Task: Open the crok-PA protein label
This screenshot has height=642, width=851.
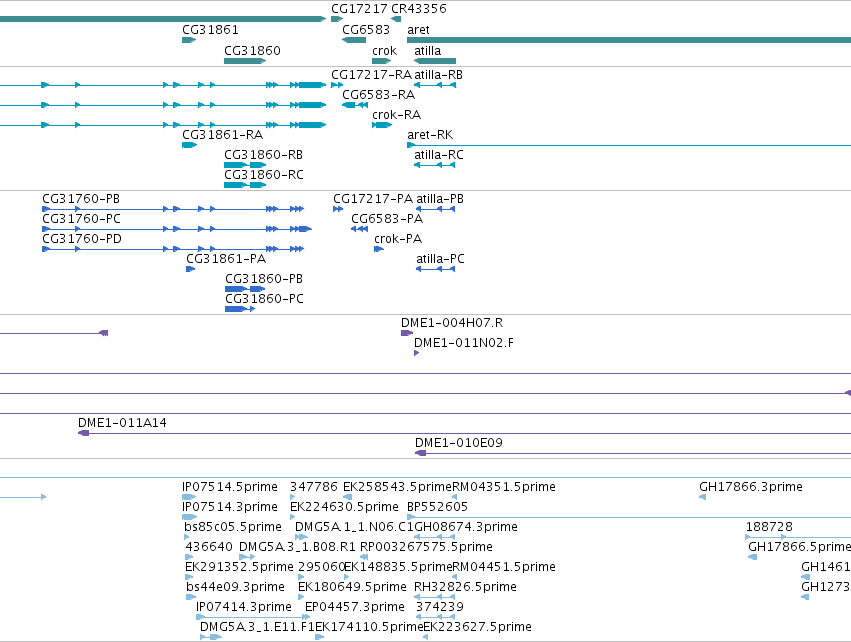Action: (x=398, y=239)
